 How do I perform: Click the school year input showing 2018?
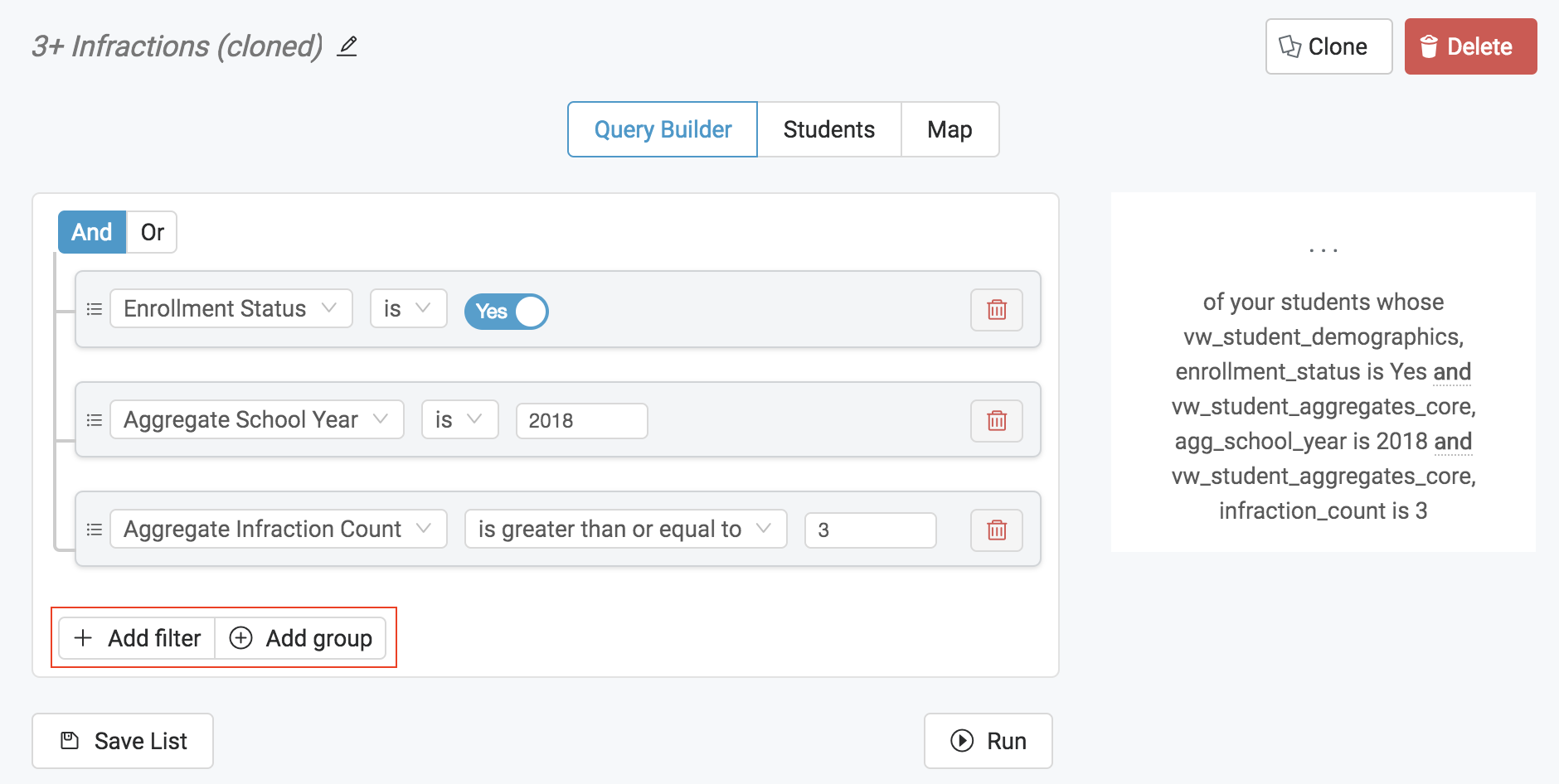pos(582,421)
